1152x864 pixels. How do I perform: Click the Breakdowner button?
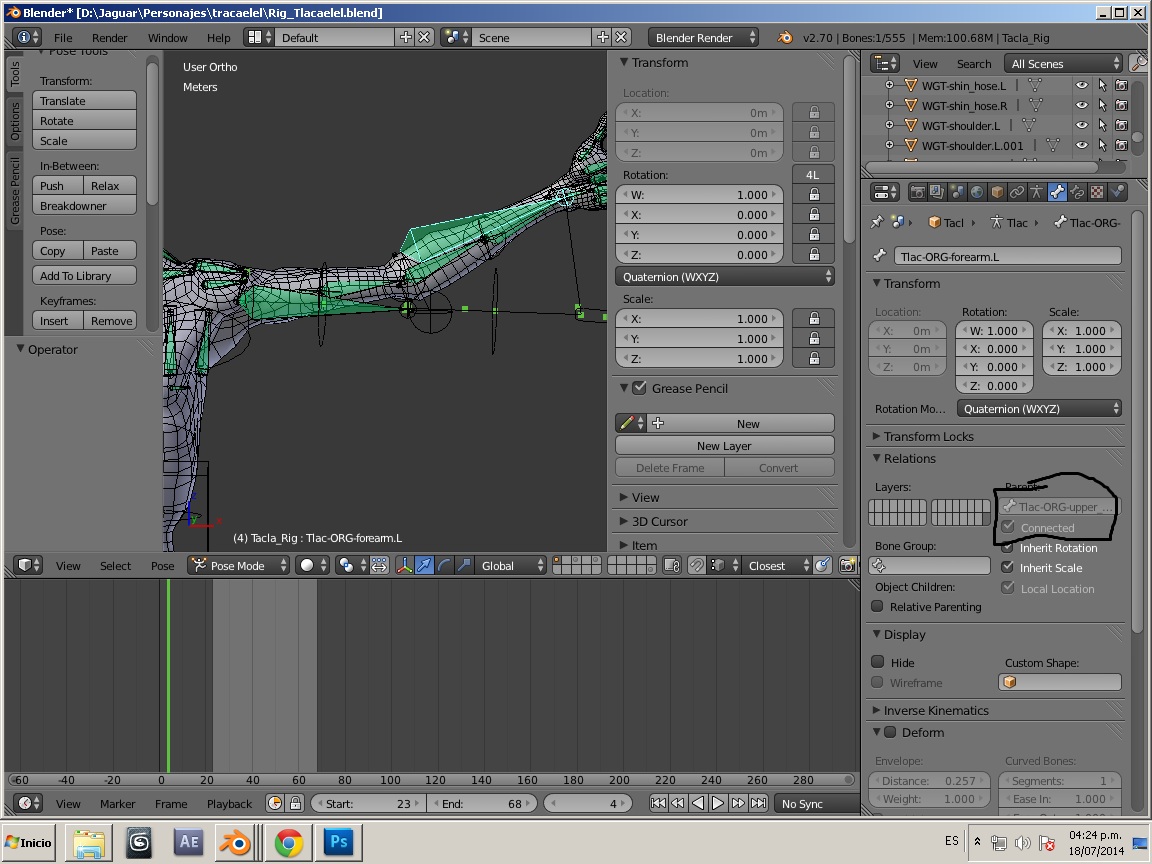[x=85, y=206]
